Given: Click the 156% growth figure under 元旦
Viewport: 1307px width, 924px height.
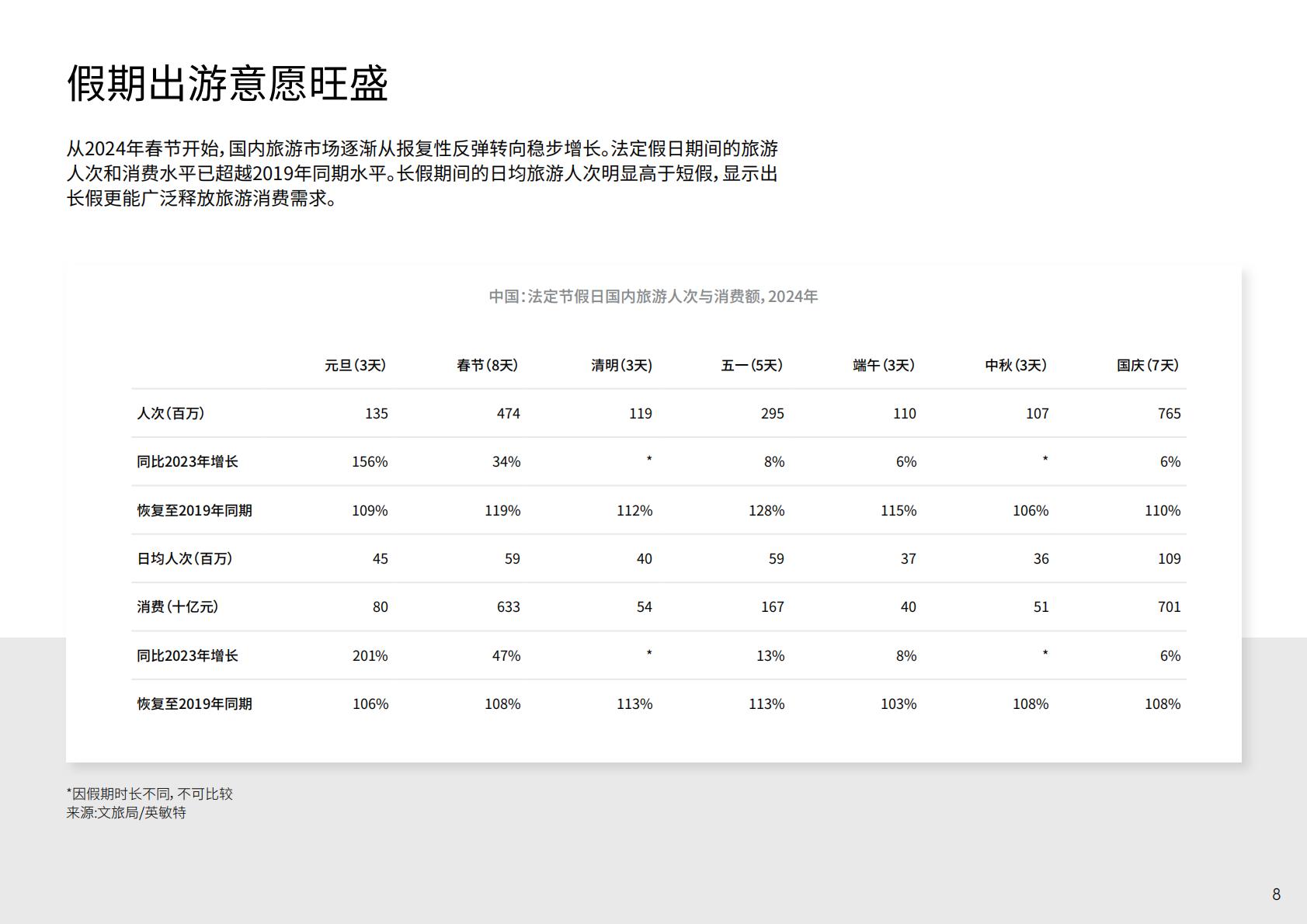Looking at the screenshot, I should (369, 462).
